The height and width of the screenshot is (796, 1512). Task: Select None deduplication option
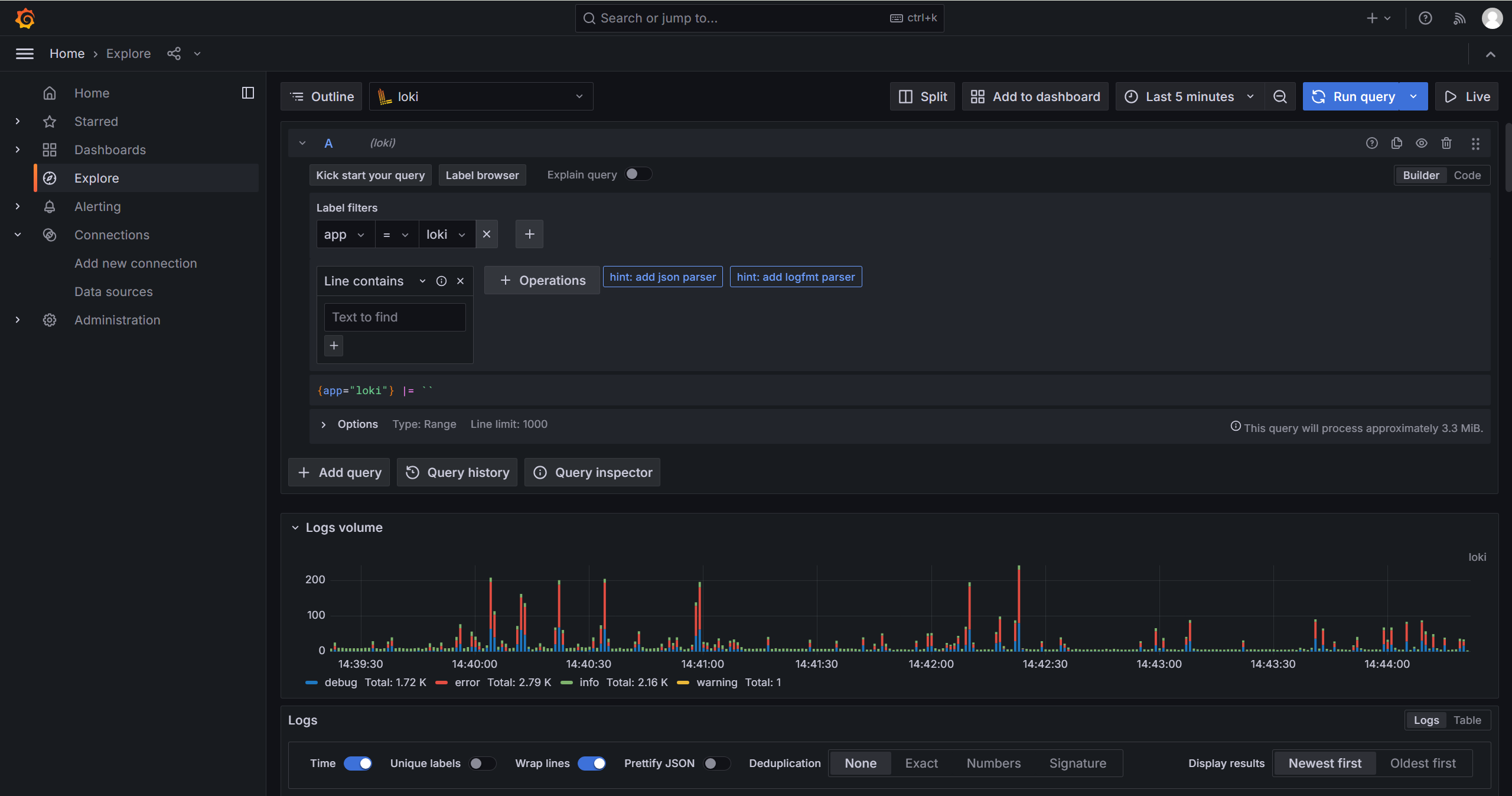tap(861, 763)
